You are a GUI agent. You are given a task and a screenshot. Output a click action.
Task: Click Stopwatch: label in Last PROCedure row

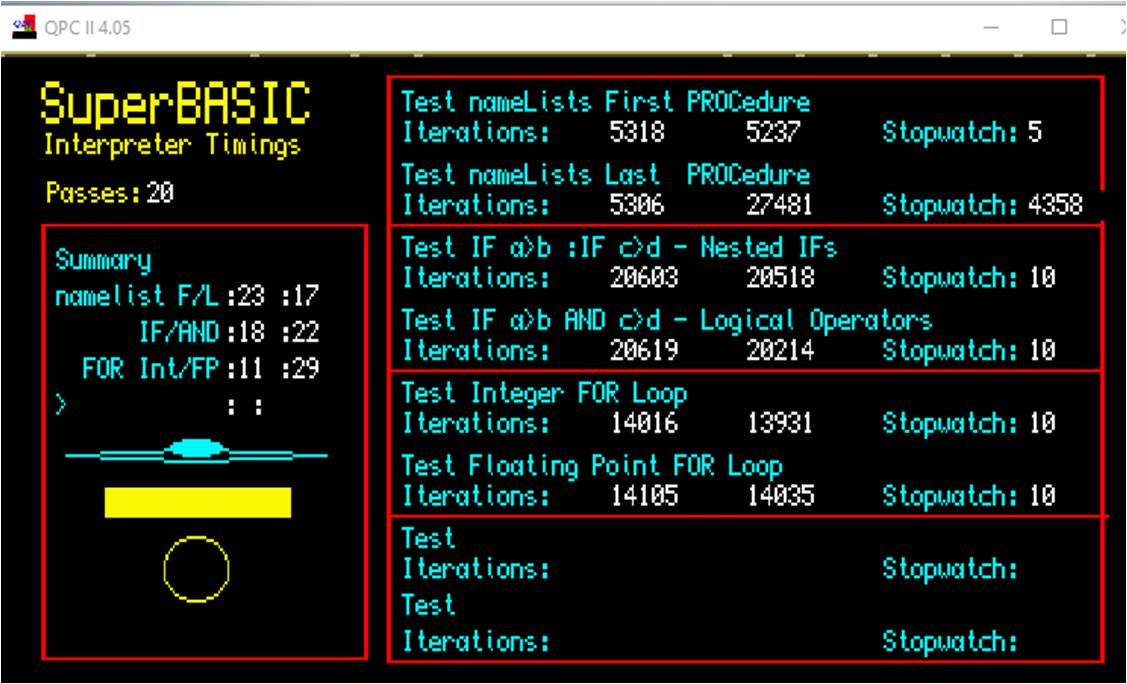[x=950, y=205]
